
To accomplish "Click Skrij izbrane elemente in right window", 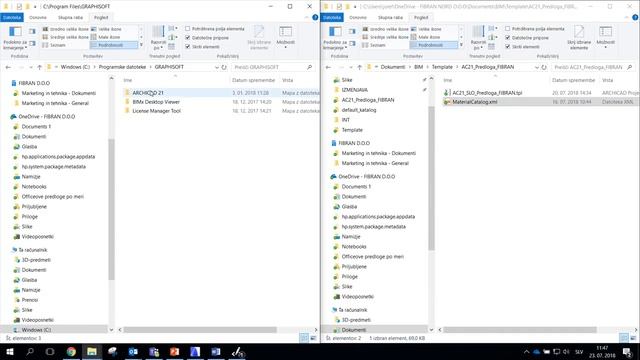I will point(579,38).
